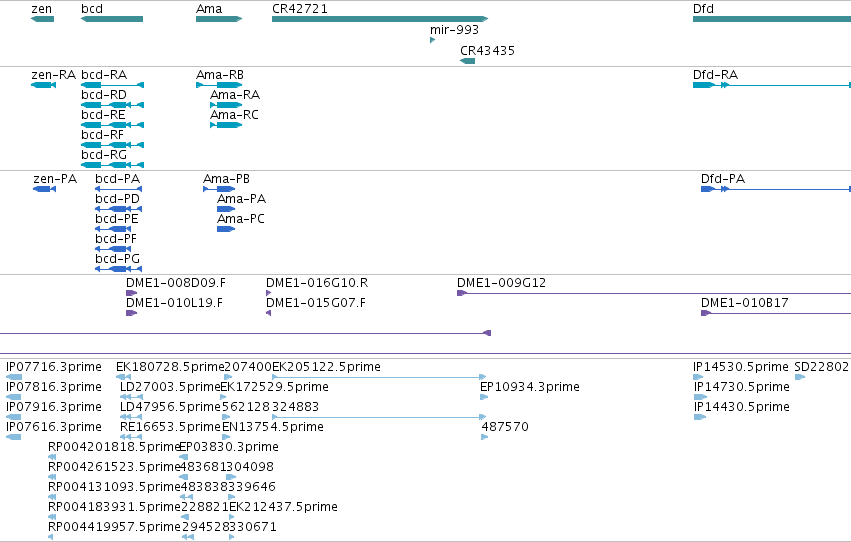Open the Dfd gene label
This screenshot has width=851, height=542.
pyautogui.click(x=703, y=9)
